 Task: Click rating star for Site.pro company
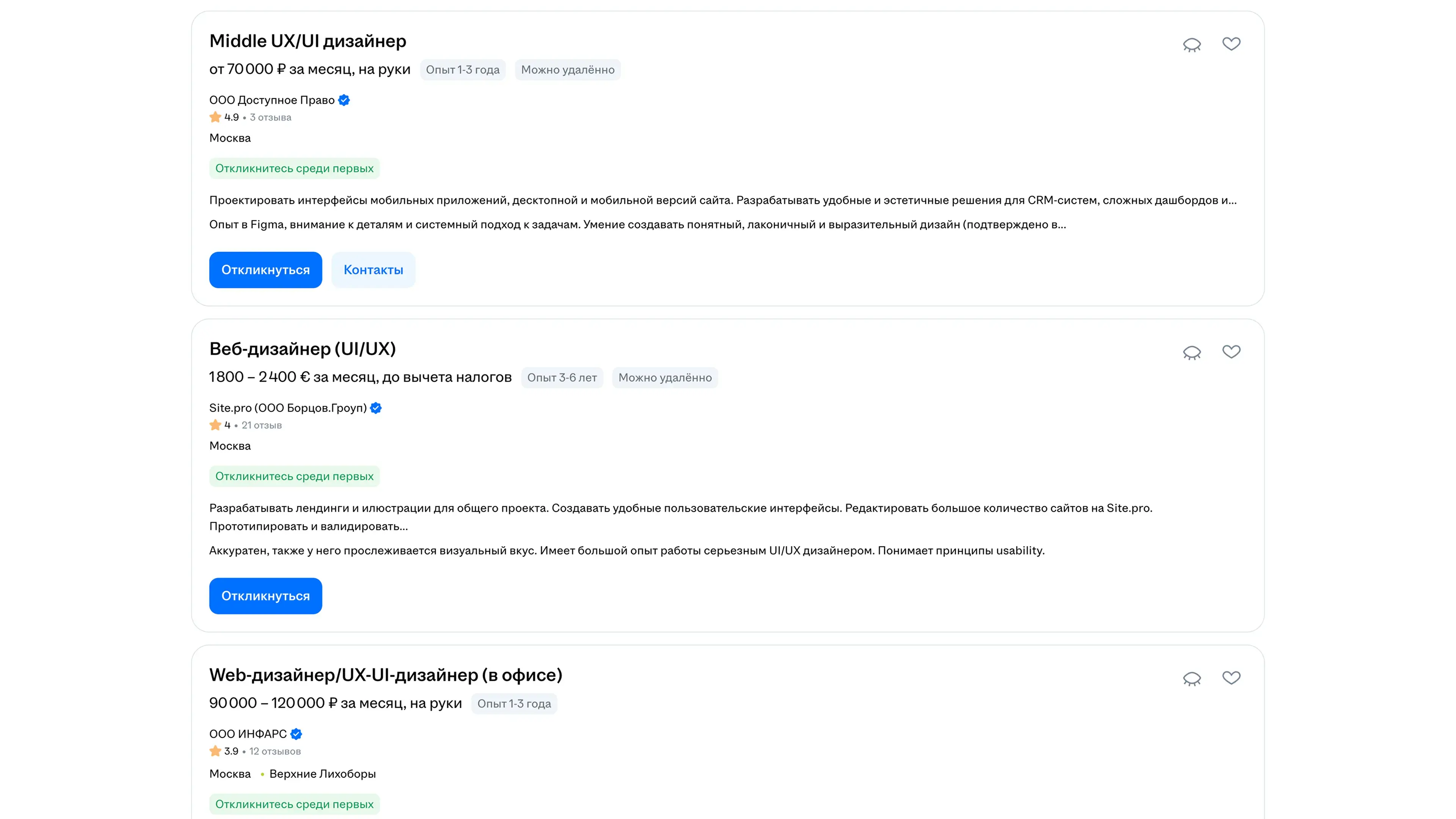[215, 425]
